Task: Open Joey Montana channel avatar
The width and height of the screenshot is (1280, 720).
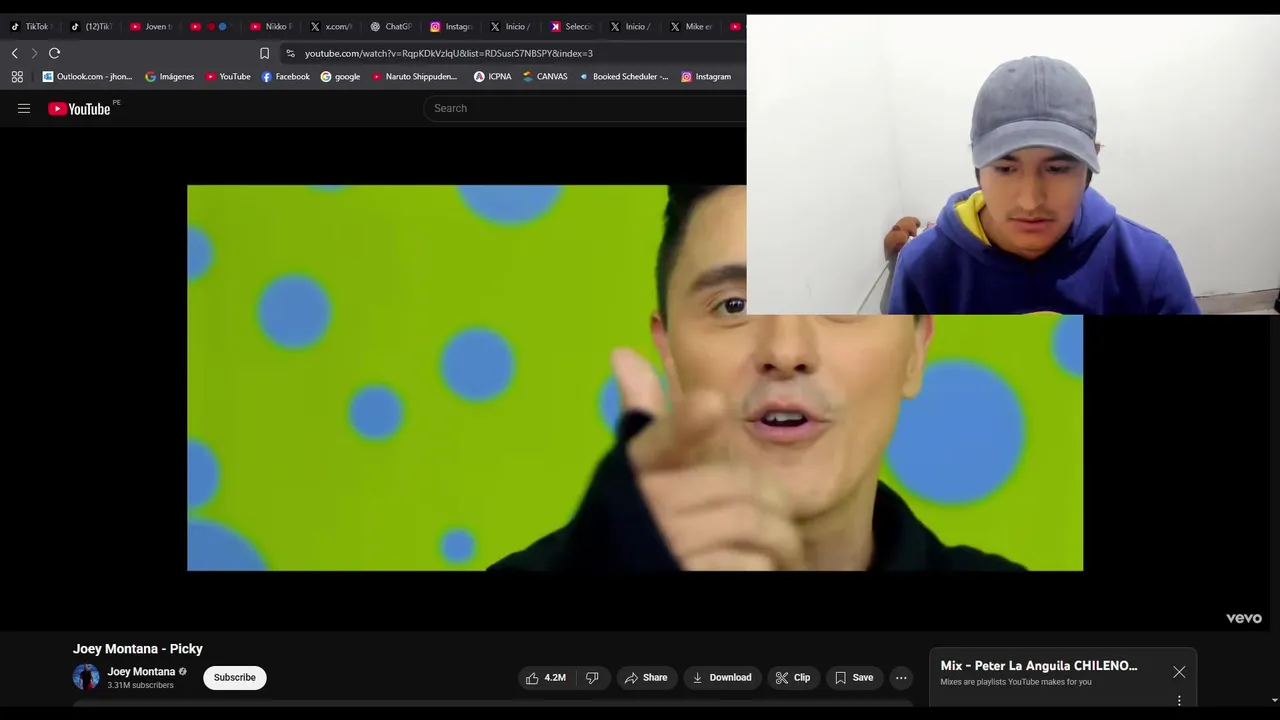Action: pyautogui.click(x=86, y=677)
